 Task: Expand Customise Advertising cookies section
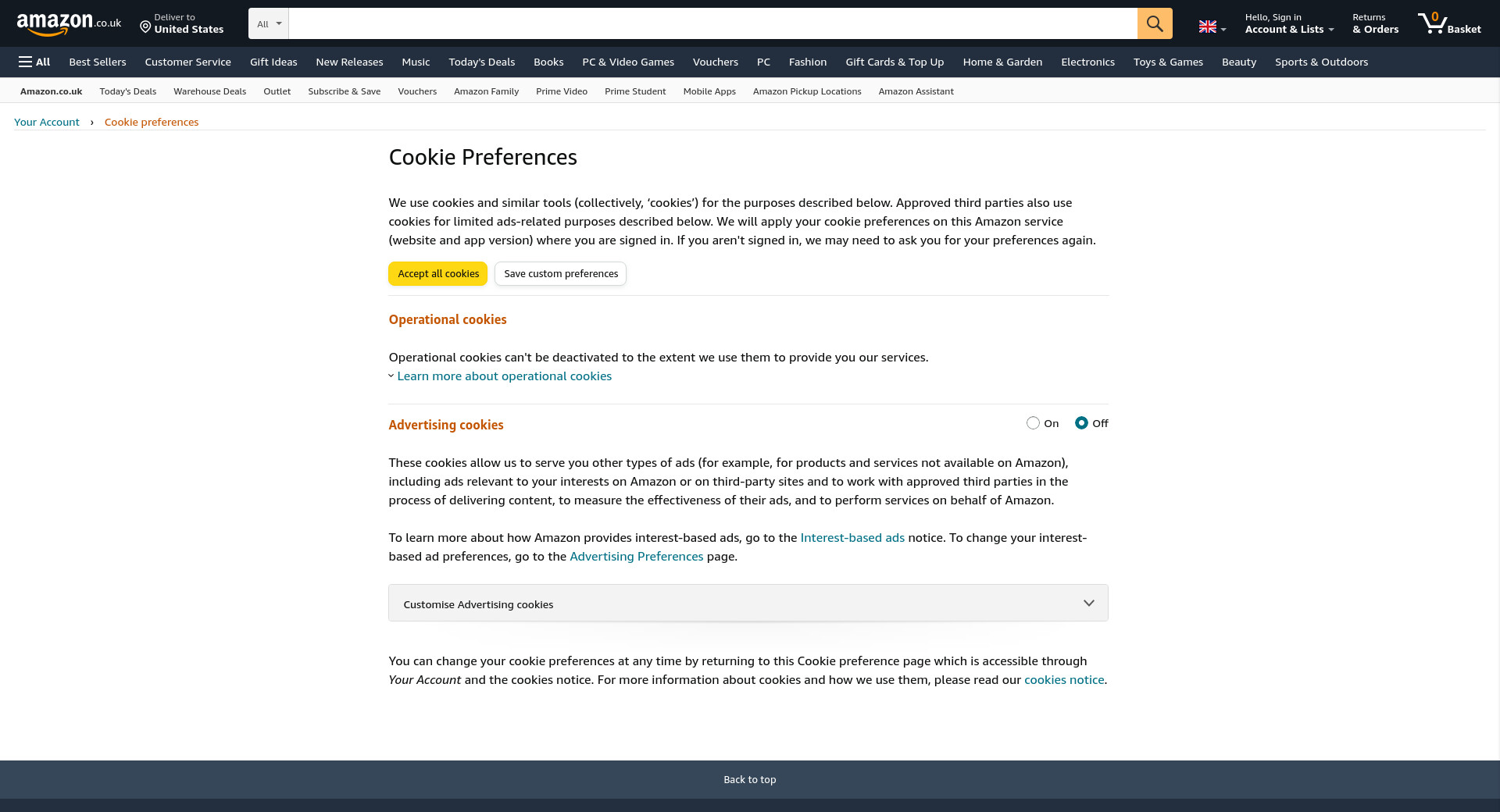click(x=748, y=604)
